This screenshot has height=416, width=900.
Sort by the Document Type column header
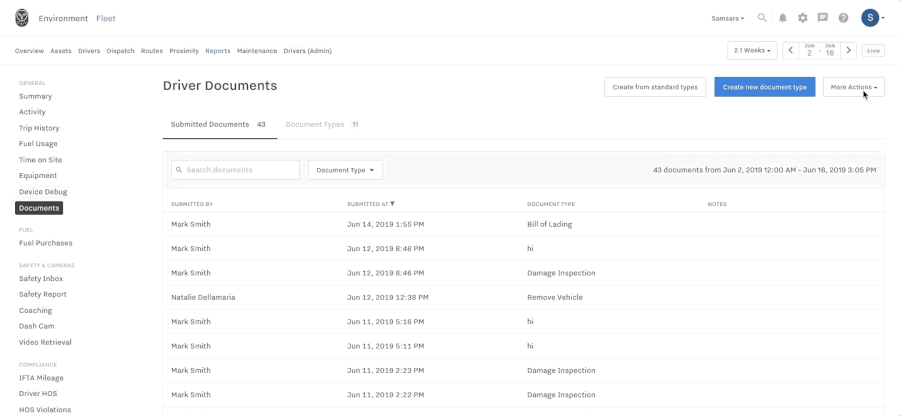(x=550, y=204)
